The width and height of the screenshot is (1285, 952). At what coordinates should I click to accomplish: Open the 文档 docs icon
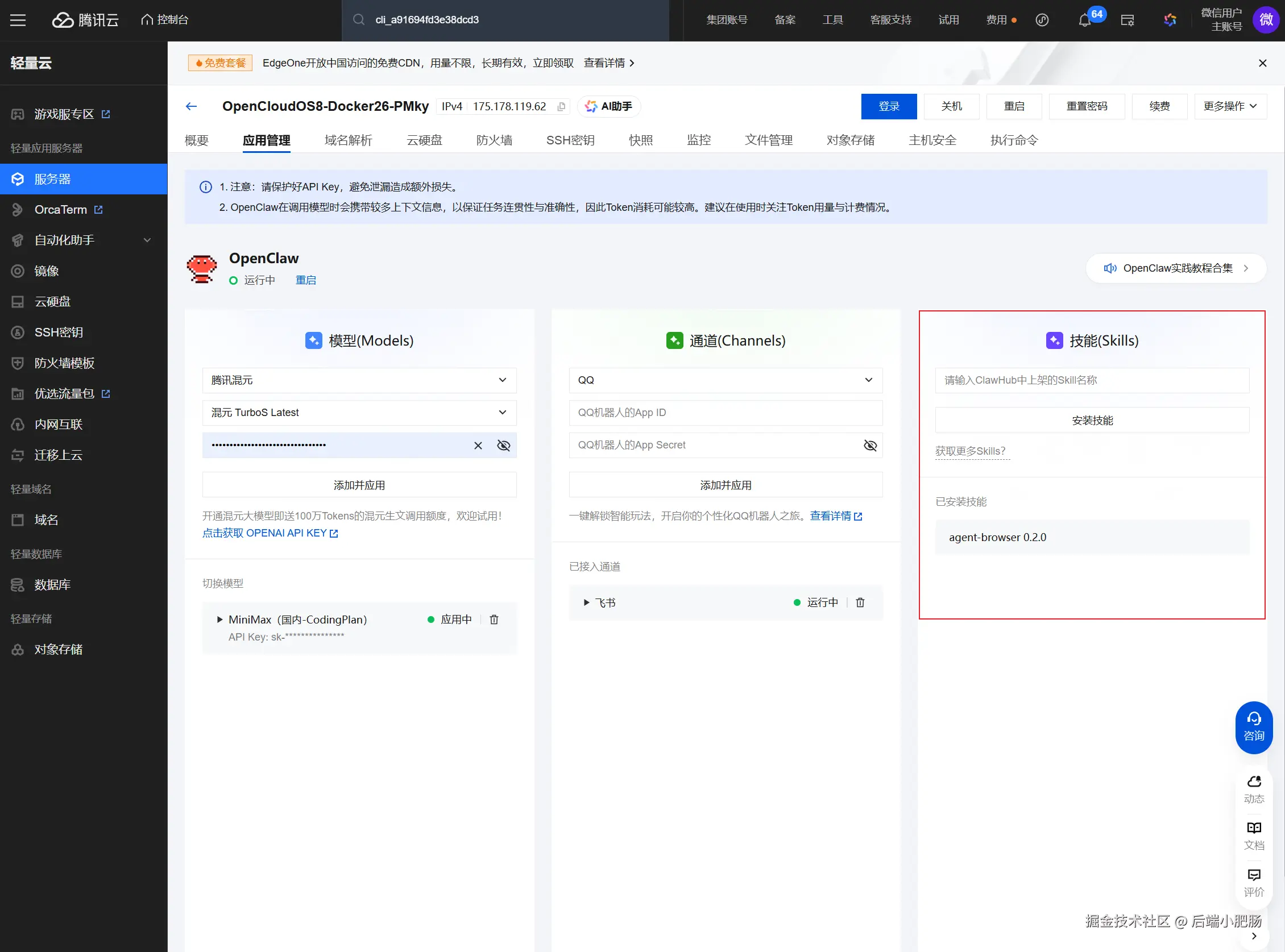pyautogui.click(x=1253, y=835)
